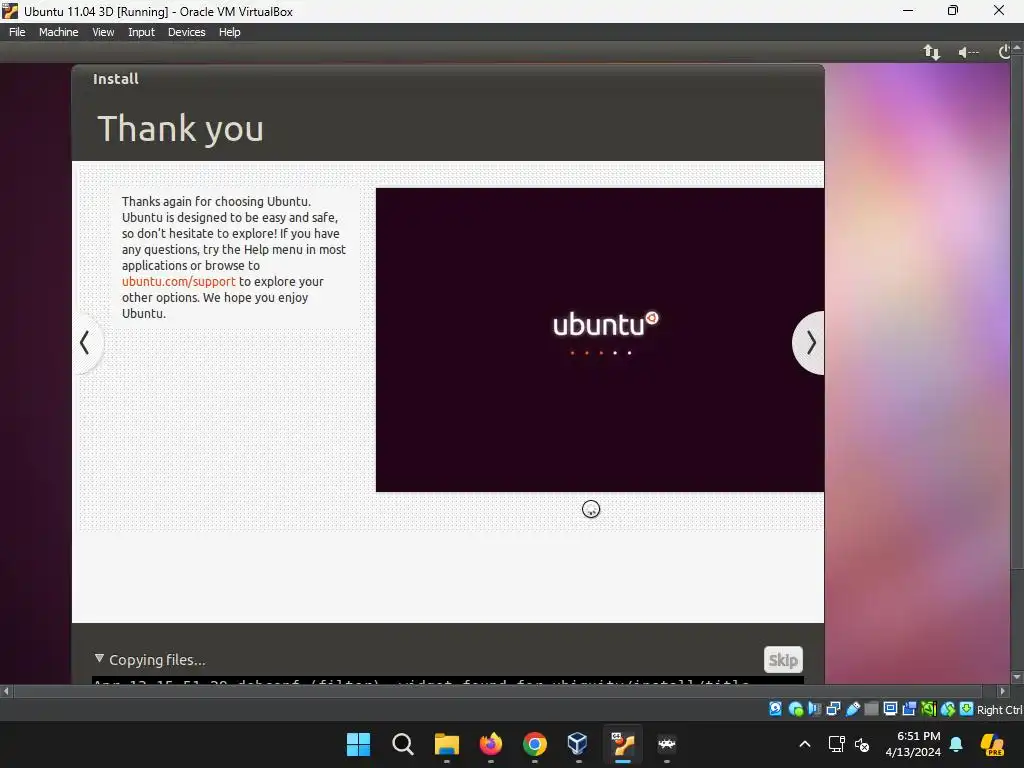Collapse the Copying files details expander

coord(99,658)
